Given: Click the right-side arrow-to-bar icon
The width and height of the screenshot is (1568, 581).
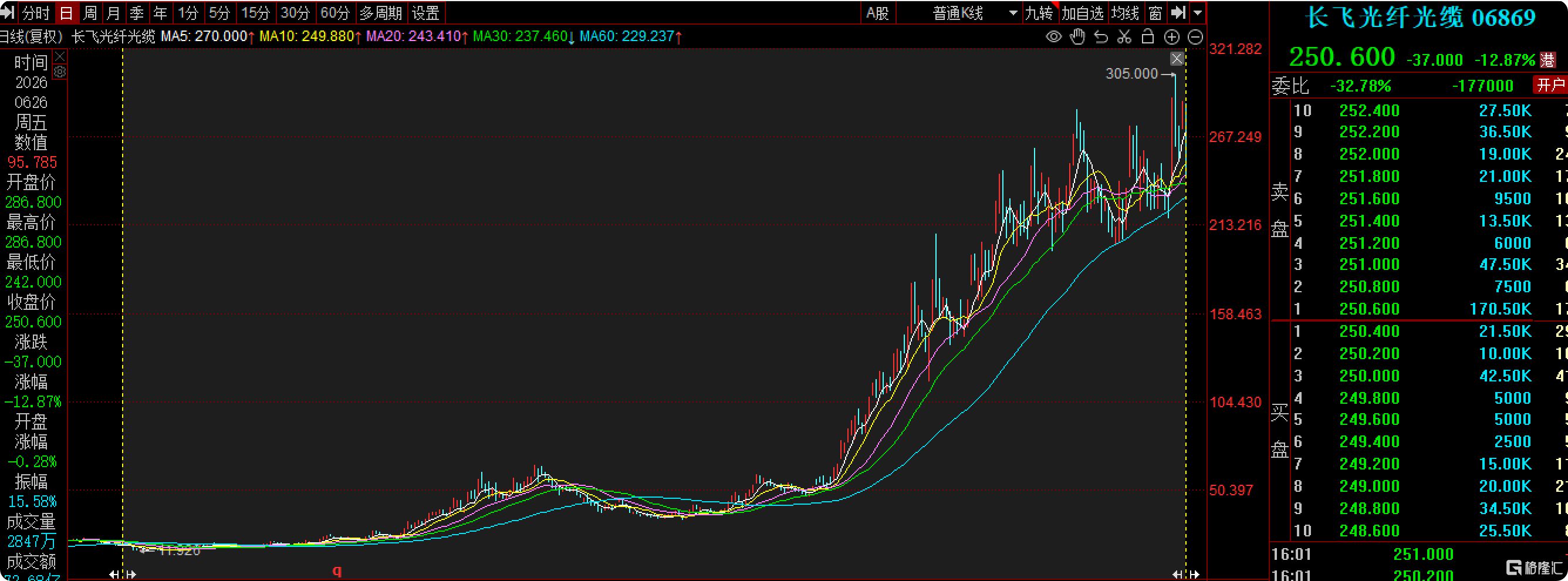Looking at the screenshot, I should tap(1178, 12).
